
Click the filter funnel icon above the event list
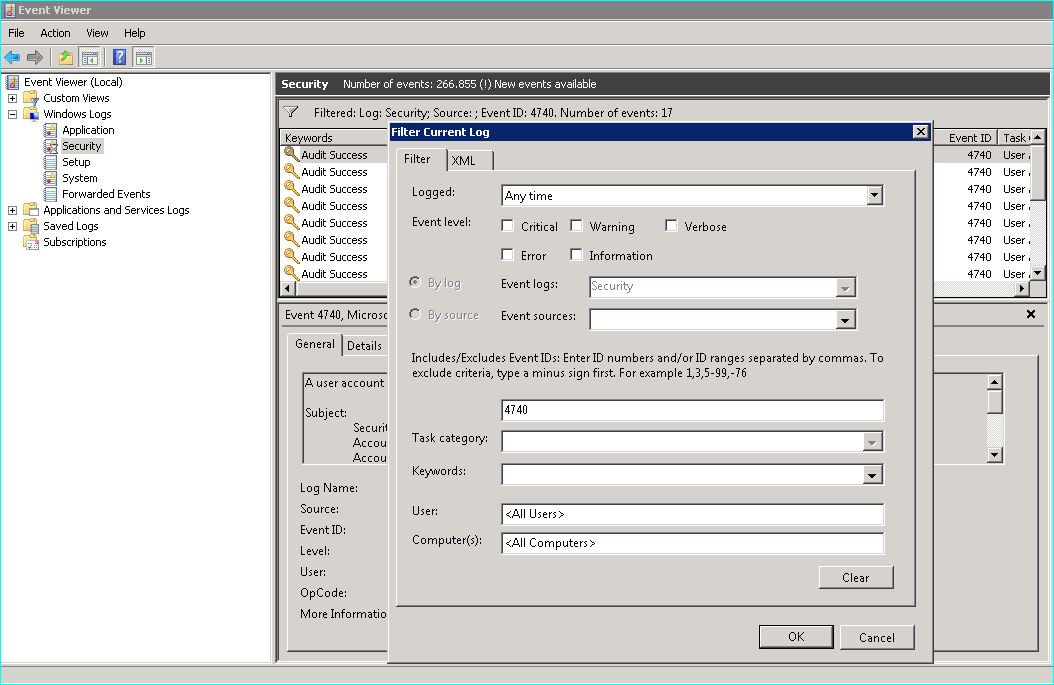pos(291,112)
